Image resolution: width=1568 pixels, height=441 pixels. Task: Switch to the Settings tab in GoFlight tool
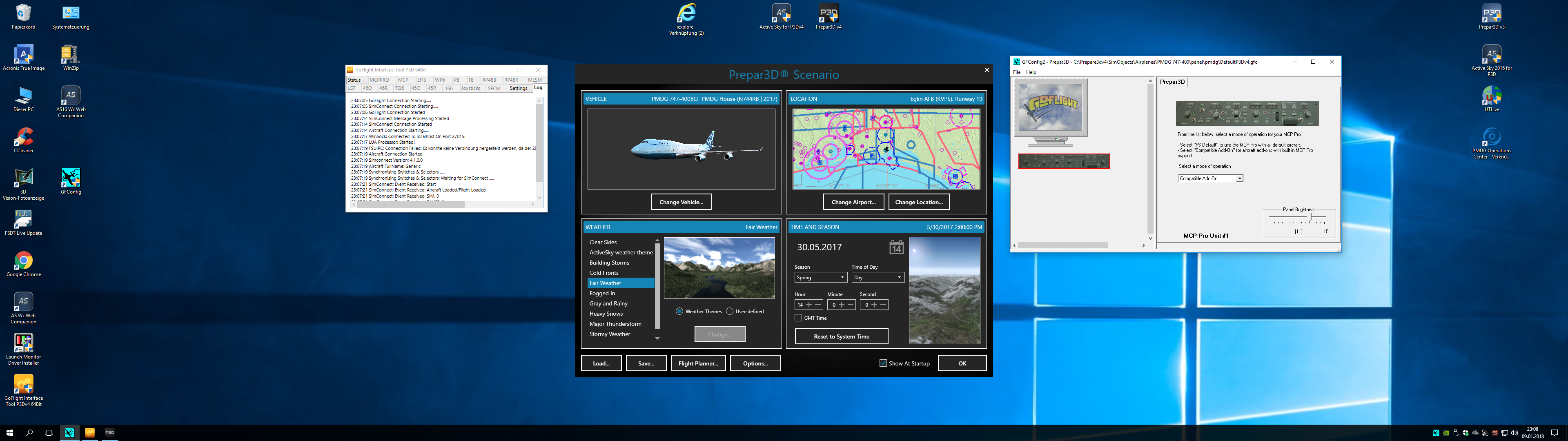519,88
